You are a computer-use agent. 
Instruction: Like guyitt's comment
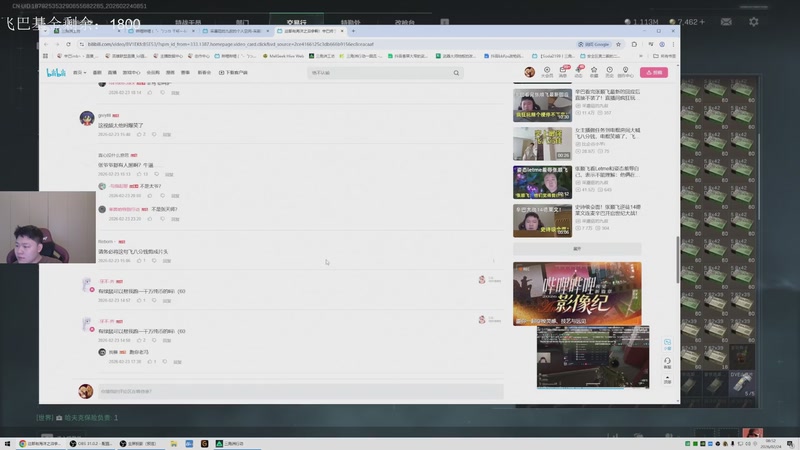(140, 135)
